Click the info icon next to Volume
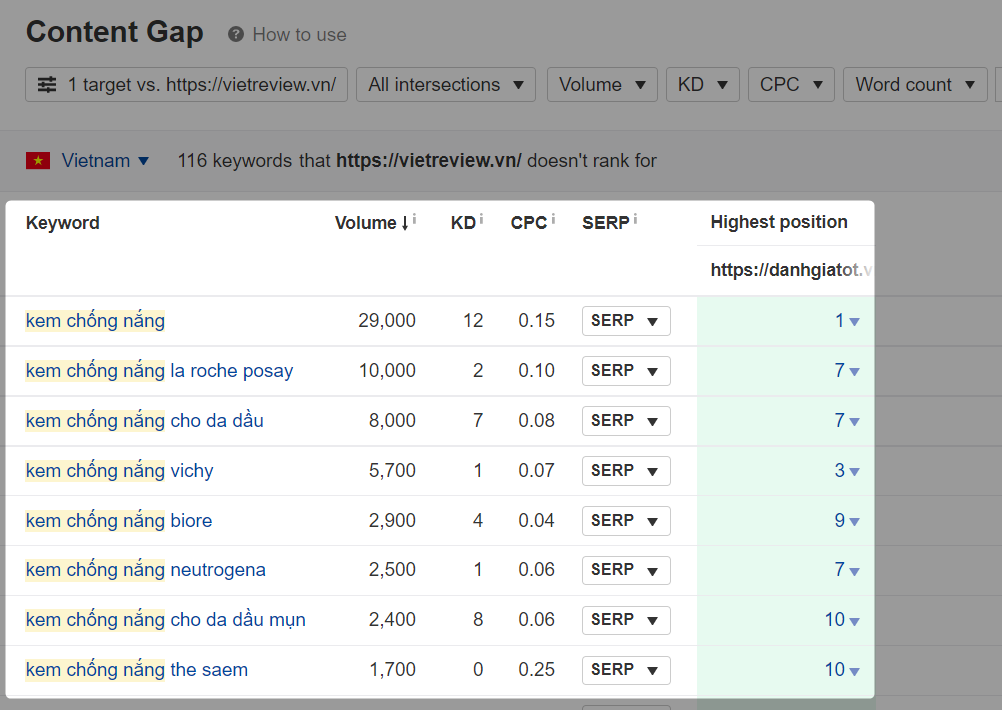 pos(414,219)
